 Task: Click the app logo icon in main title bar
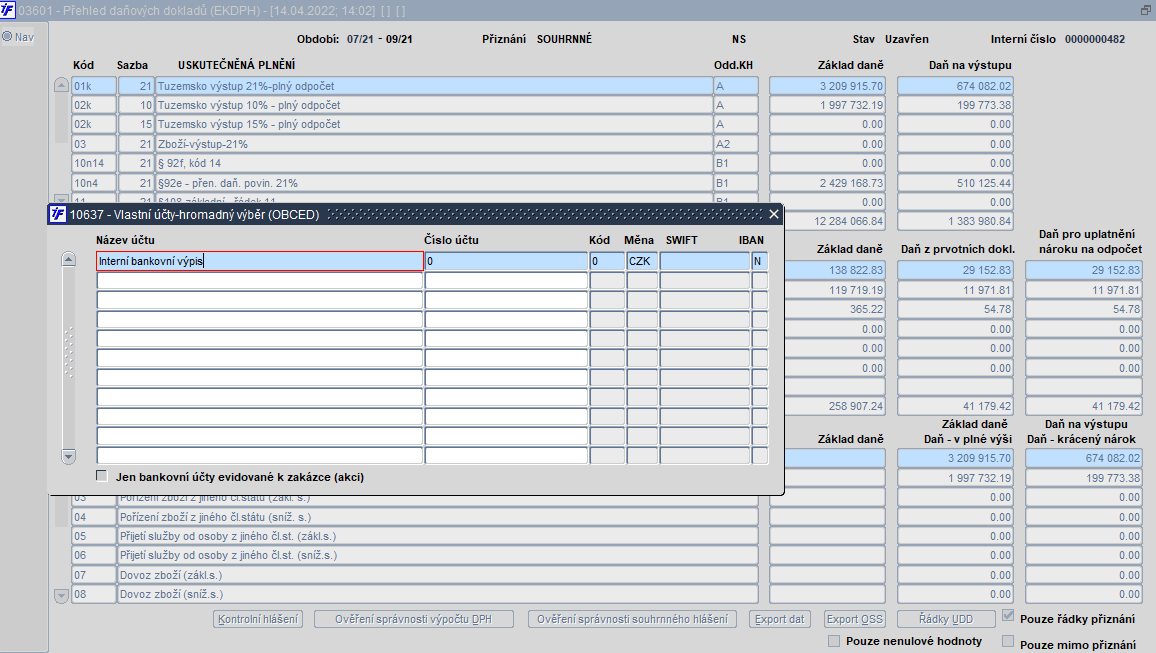click(x=7, y=10)
